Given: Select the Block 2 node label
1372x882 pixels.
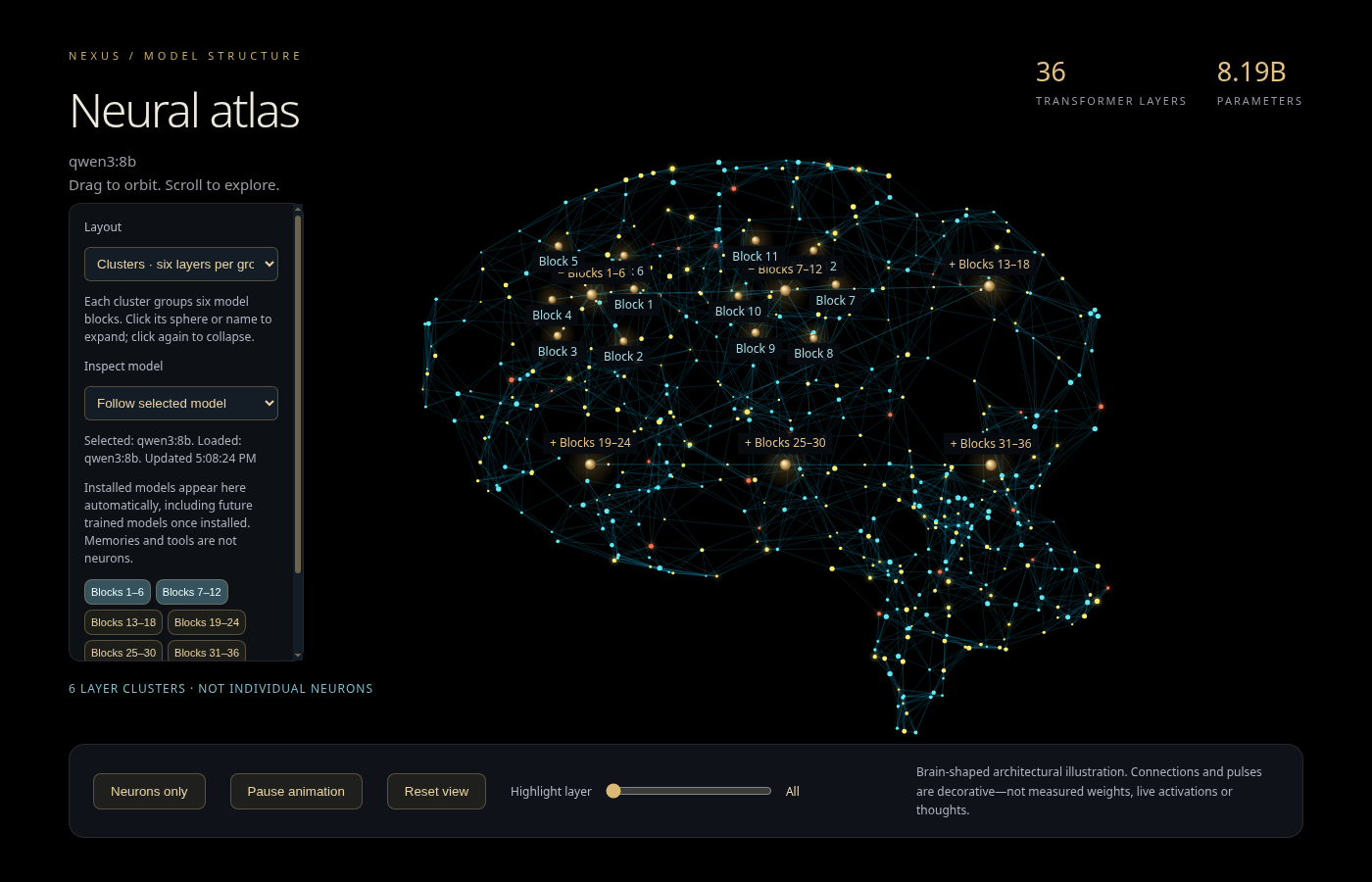Looking at the screenshot, I should (x=623, y=357).
